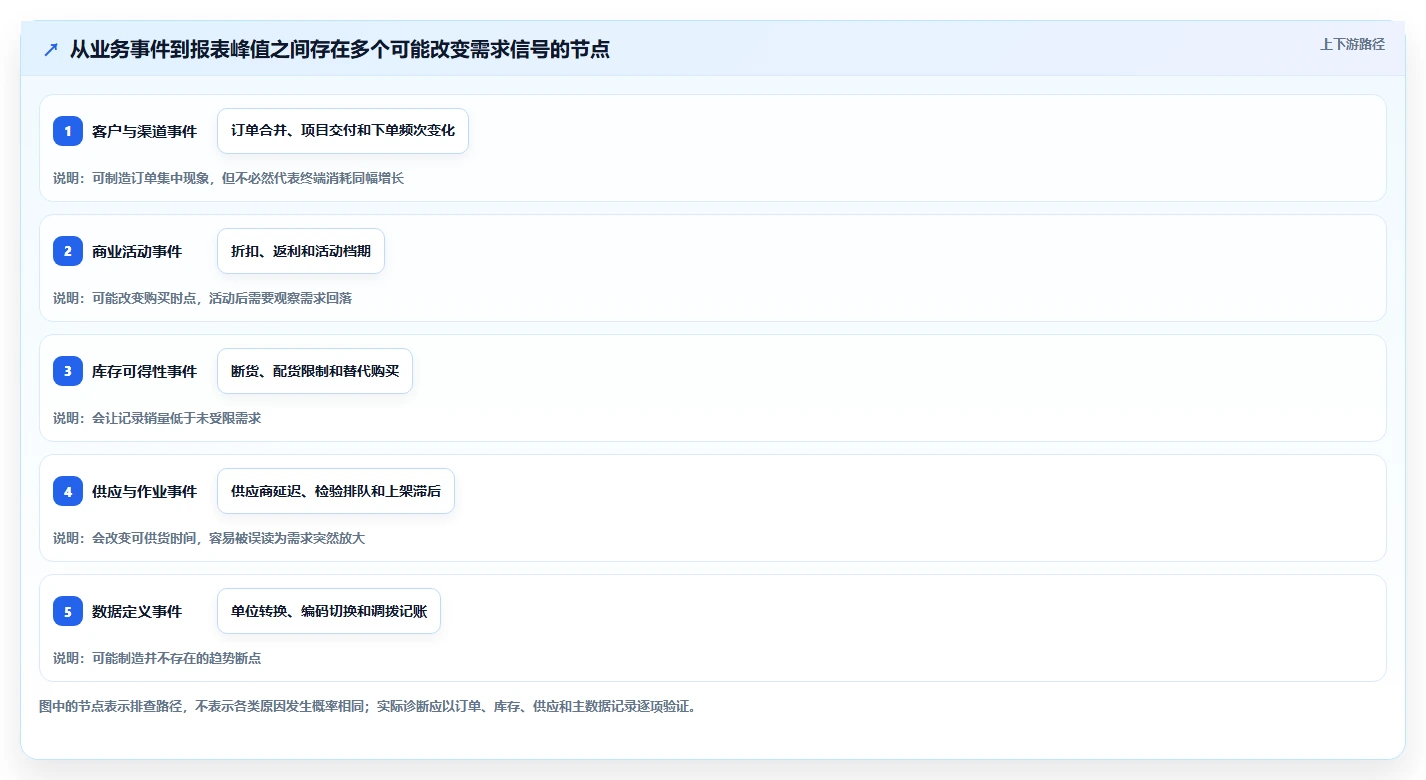Click the header title 从业务事件到报表峰值
Viewport: 1426px width, 780px height.
340,49
